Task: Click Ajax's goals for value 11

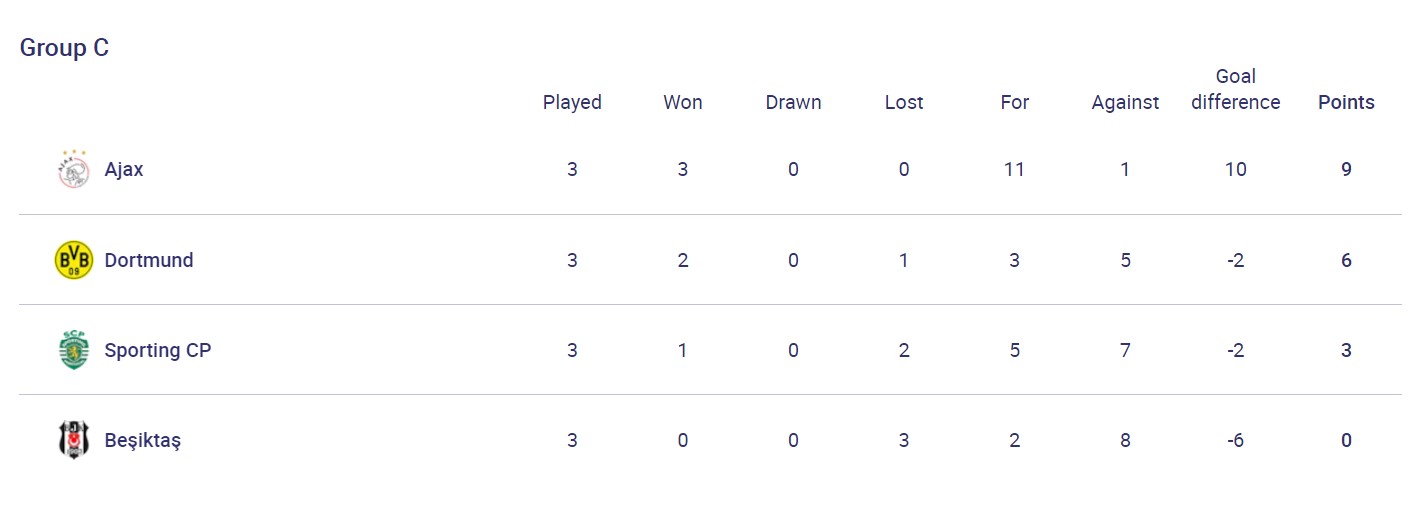Action: tap(1014, 170)
